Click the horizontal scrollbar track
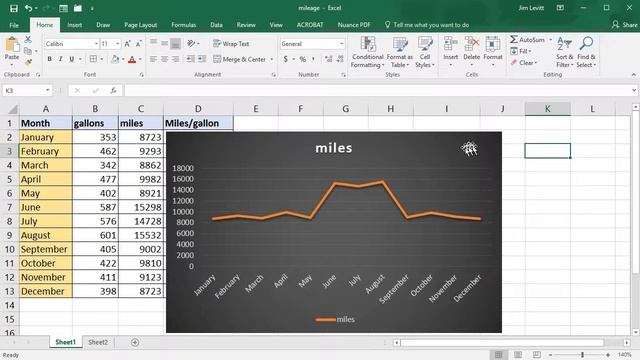 pyautogui.click(x=511, y=342)
